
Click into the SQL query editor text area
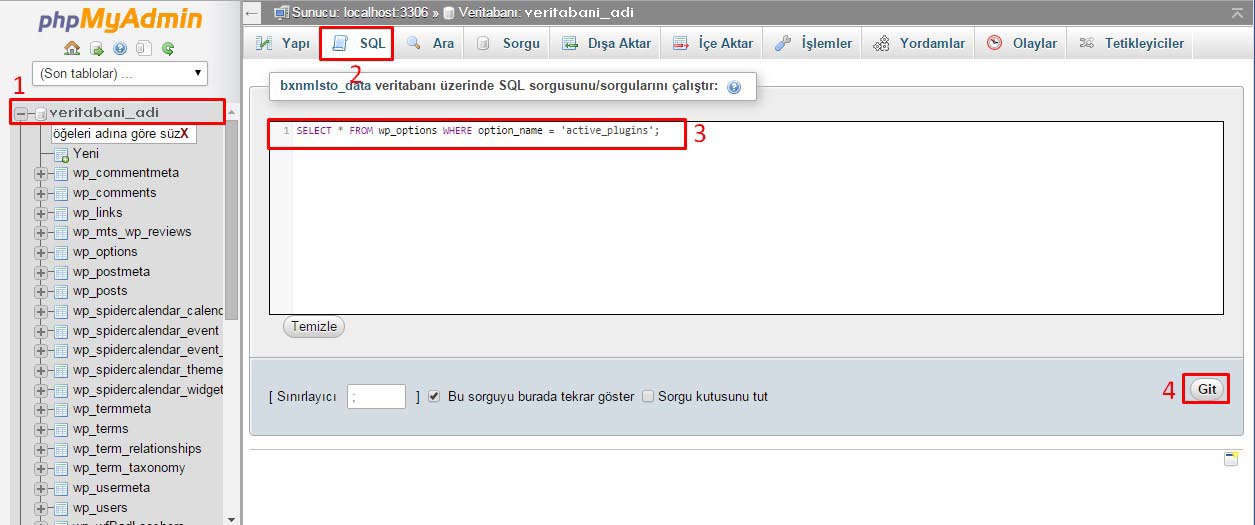746,219
